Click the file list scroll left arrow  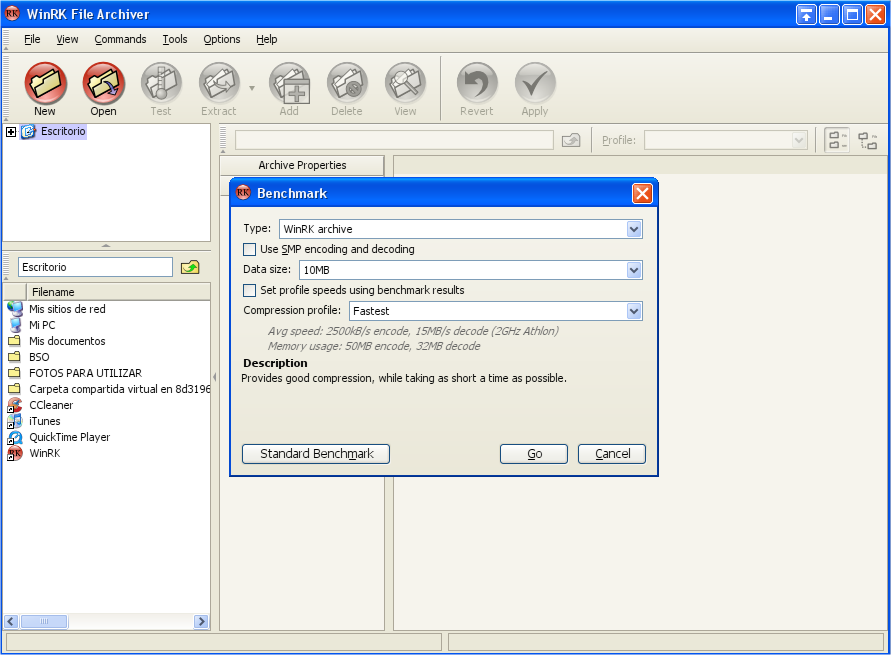click(x=11, y=621)
